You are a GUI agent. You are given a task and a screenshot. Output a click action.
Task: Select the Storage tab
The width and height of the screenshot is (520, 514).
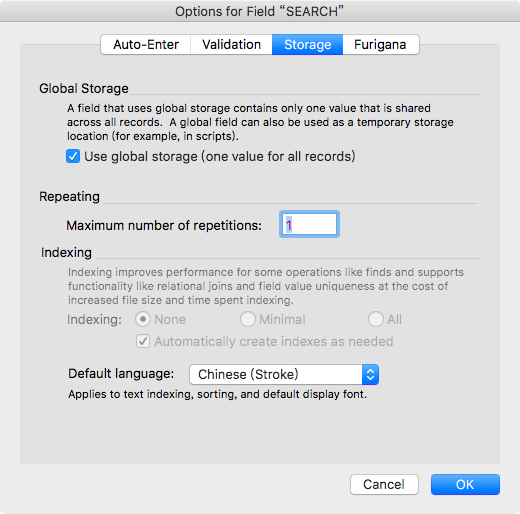[307, 45]
